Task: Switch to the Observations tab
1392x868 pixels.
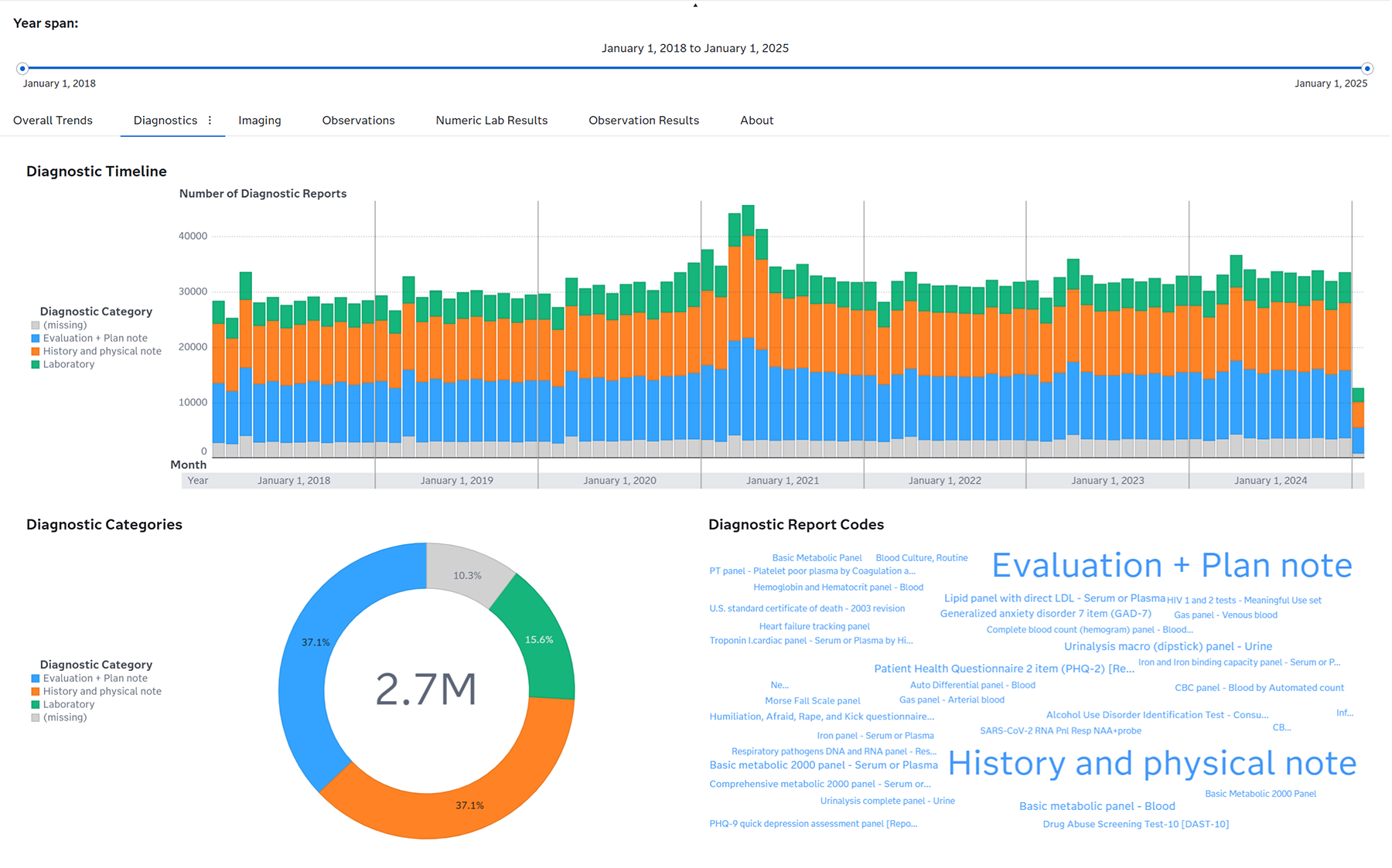Action: [358, 120]
